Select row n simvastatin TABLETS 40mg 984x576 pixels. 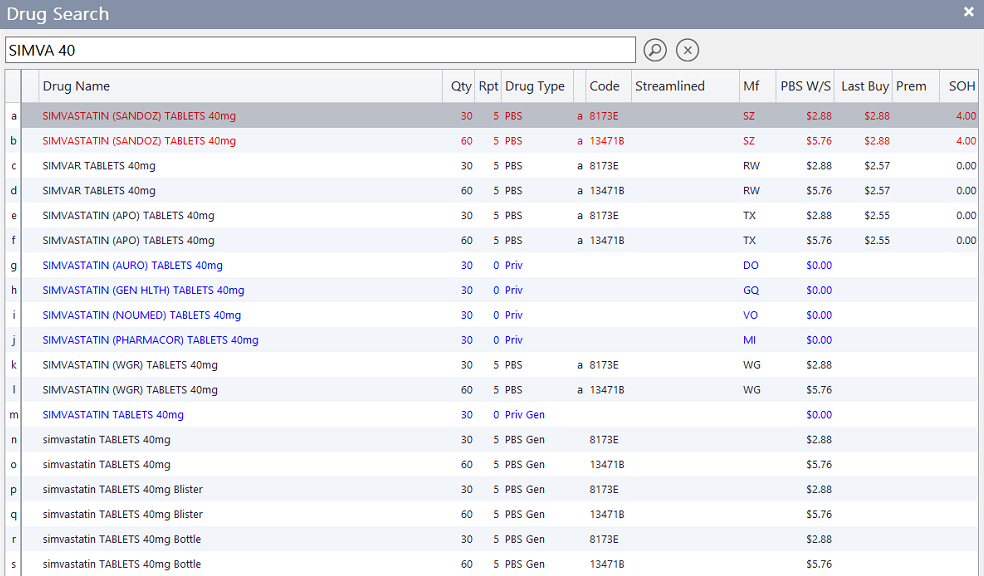click(491, 439)
